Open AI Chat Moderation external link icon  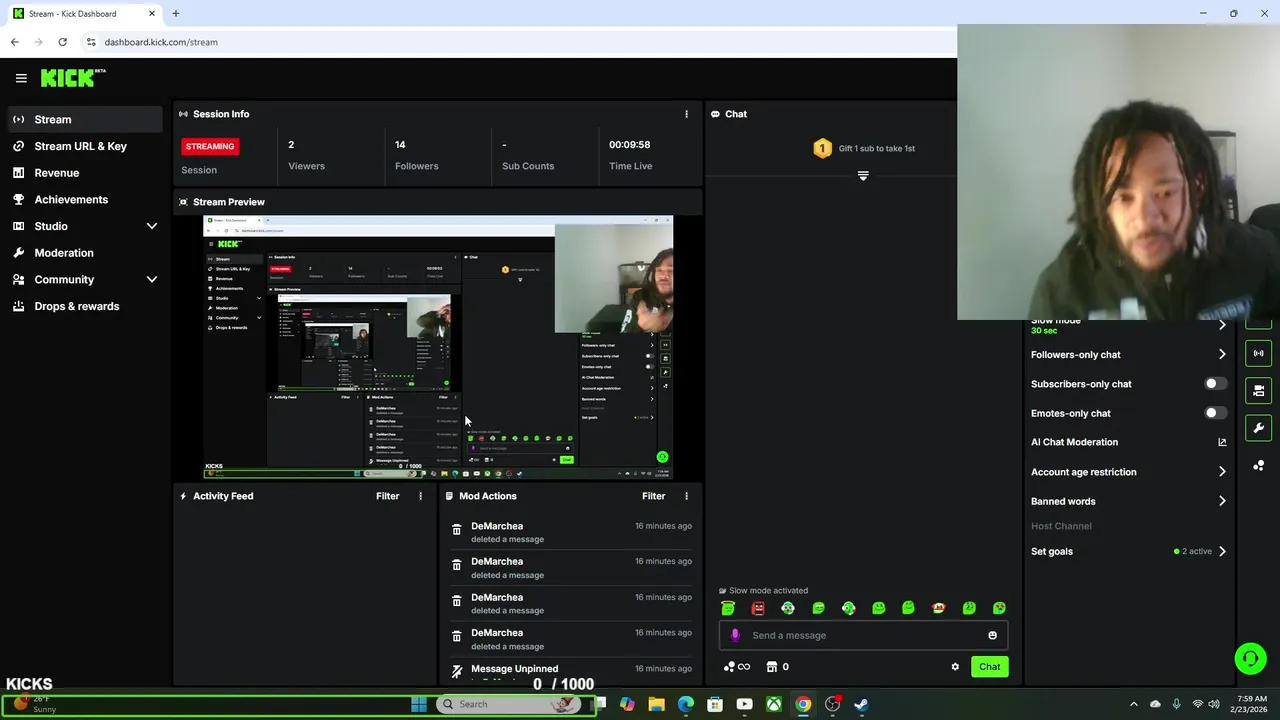point(1222,442)
